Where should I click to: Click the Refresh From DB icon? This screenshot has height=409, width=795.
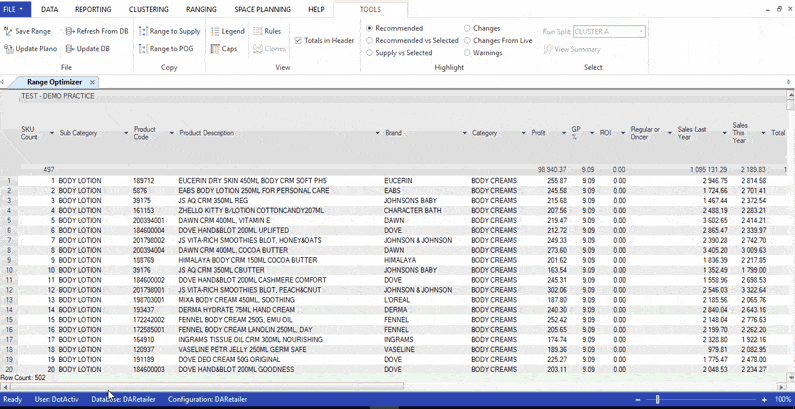pos(70,31)
